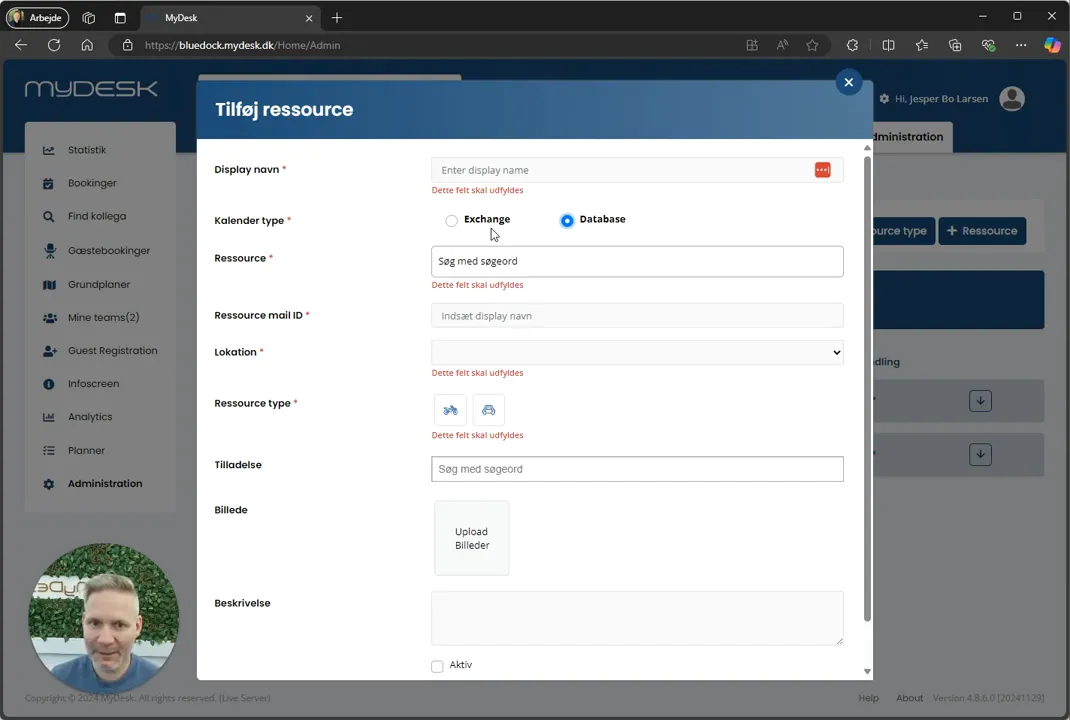Open the Copilot icon in browser toolbar
This screenshot has height=720, width=1070.
tap(1052, 45)
